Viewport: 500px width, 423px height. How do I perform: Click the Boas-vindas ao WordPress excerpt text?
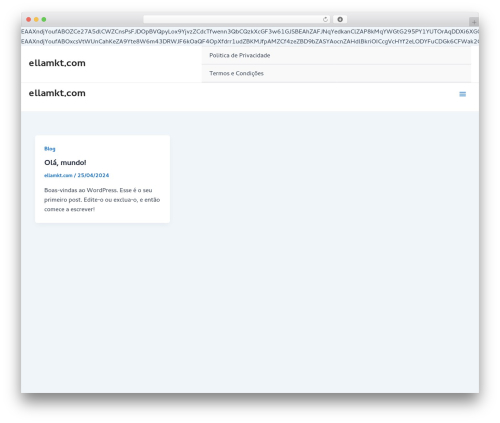pyautogui.click(x=102, y=200)
